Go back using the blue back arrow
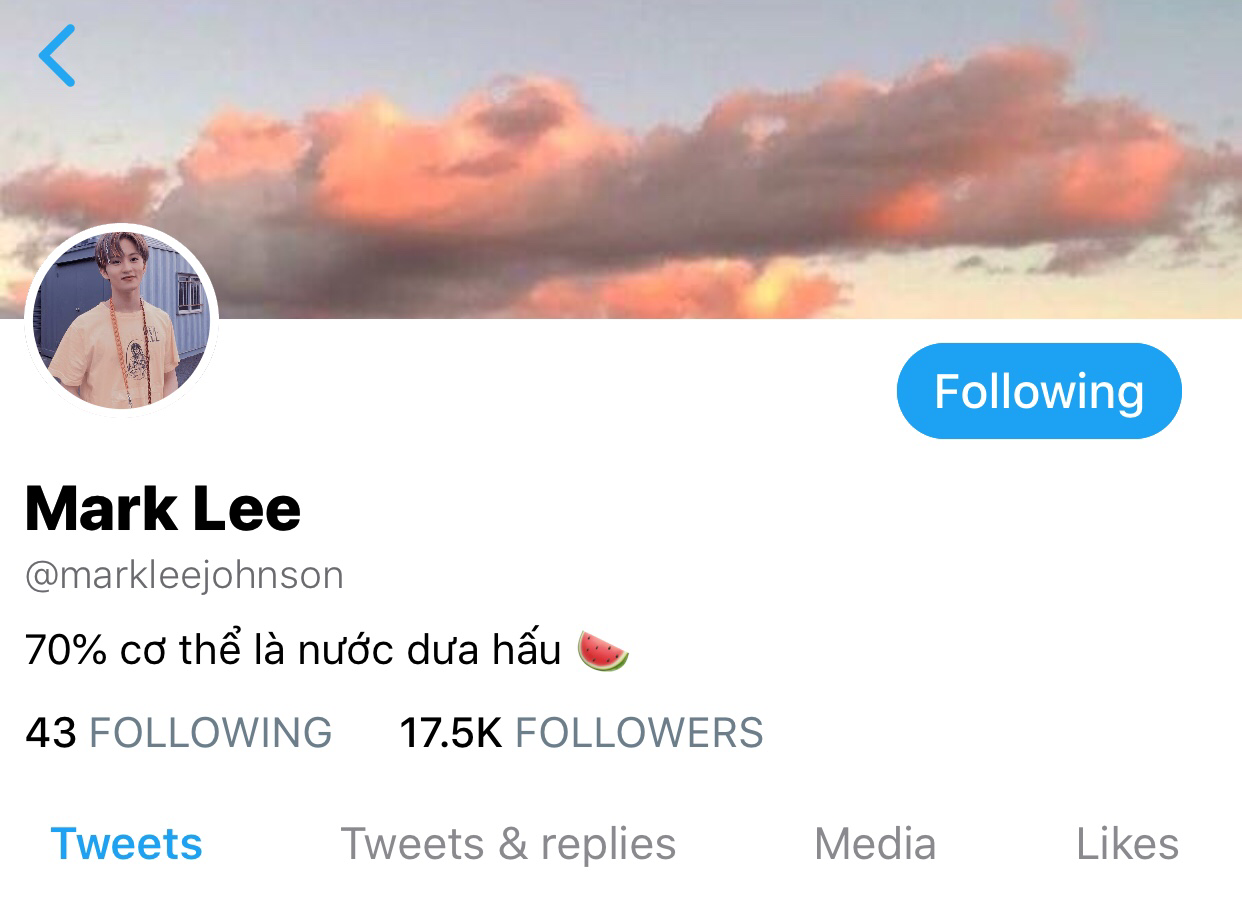 57,55
